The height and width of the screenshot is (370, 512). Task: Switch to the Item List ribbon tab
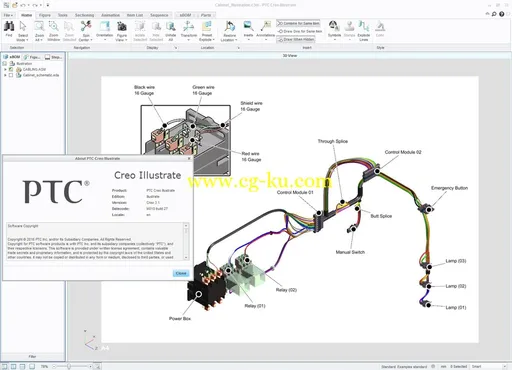pyautogui.click(x=135, y=15)
